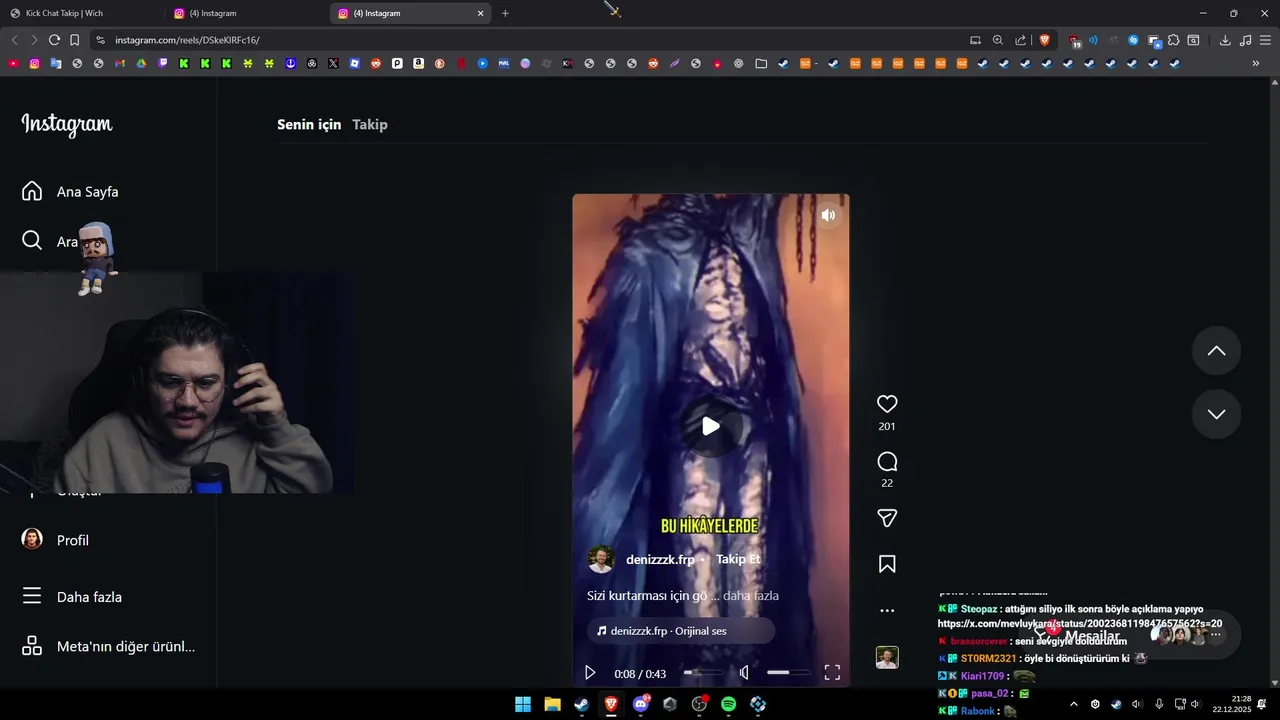The width and height of the screenshot is (1280, 720).
Task: Open the audio thumbnail below the more options
Action: pyautogui.click(x=887, y=657)
